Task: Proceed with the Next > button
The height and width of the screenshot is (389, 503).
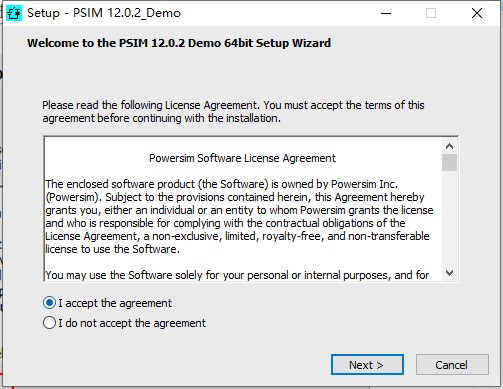Action: (367, 365)
